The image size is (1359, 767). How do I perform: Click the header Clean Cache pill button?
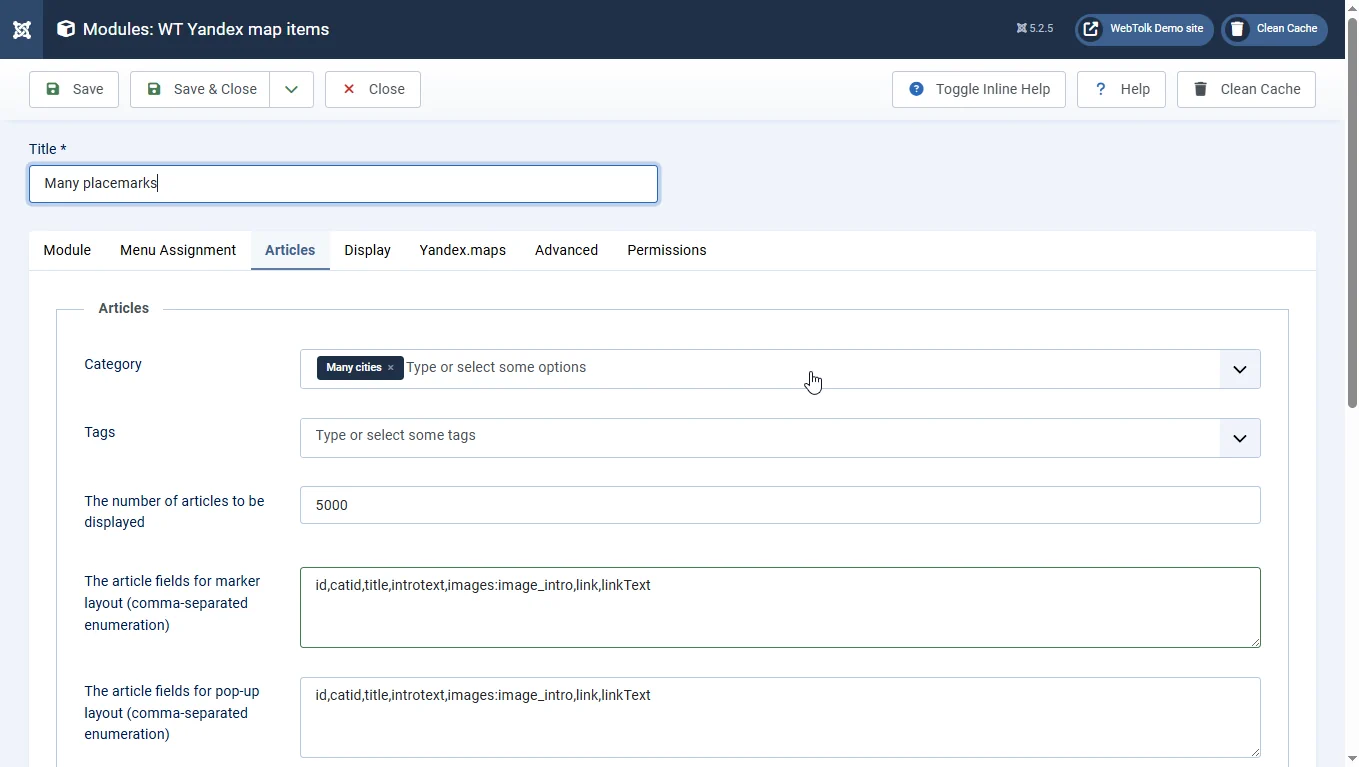(x=1274, y=29)
